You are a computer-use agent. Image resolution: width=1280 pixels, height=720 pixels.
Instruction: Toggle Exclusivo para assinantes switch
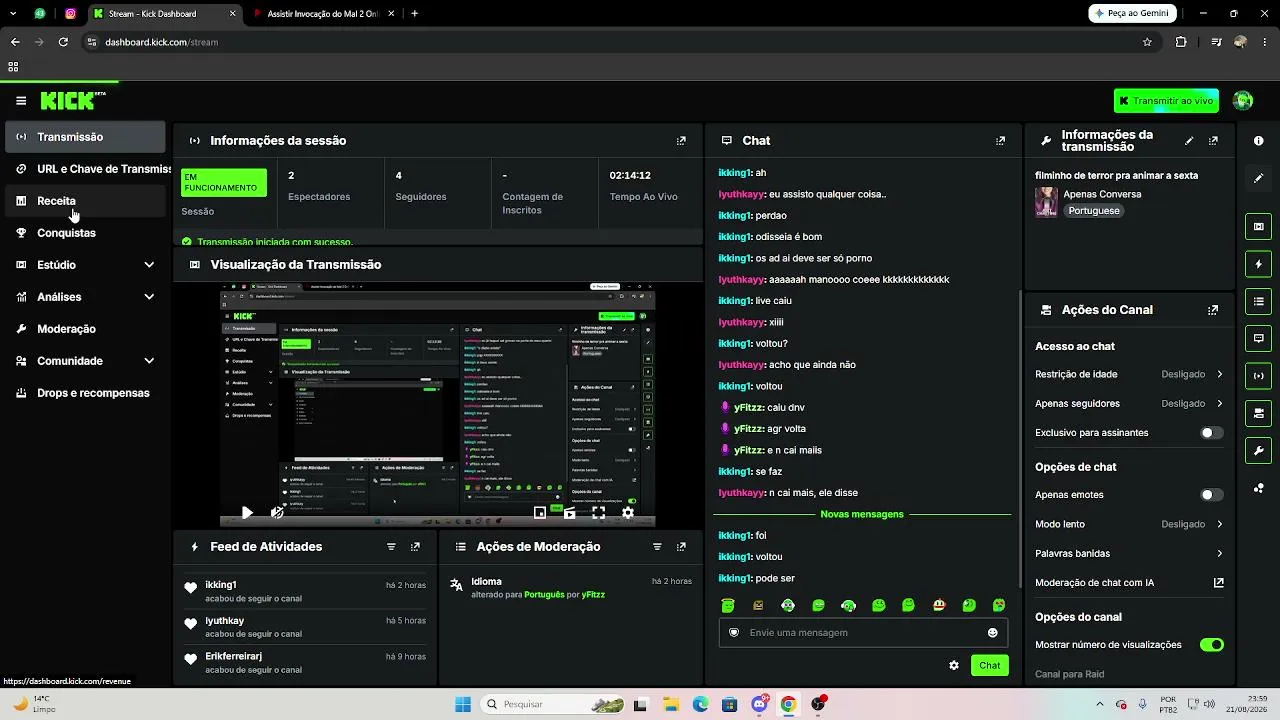[1211, 433]
